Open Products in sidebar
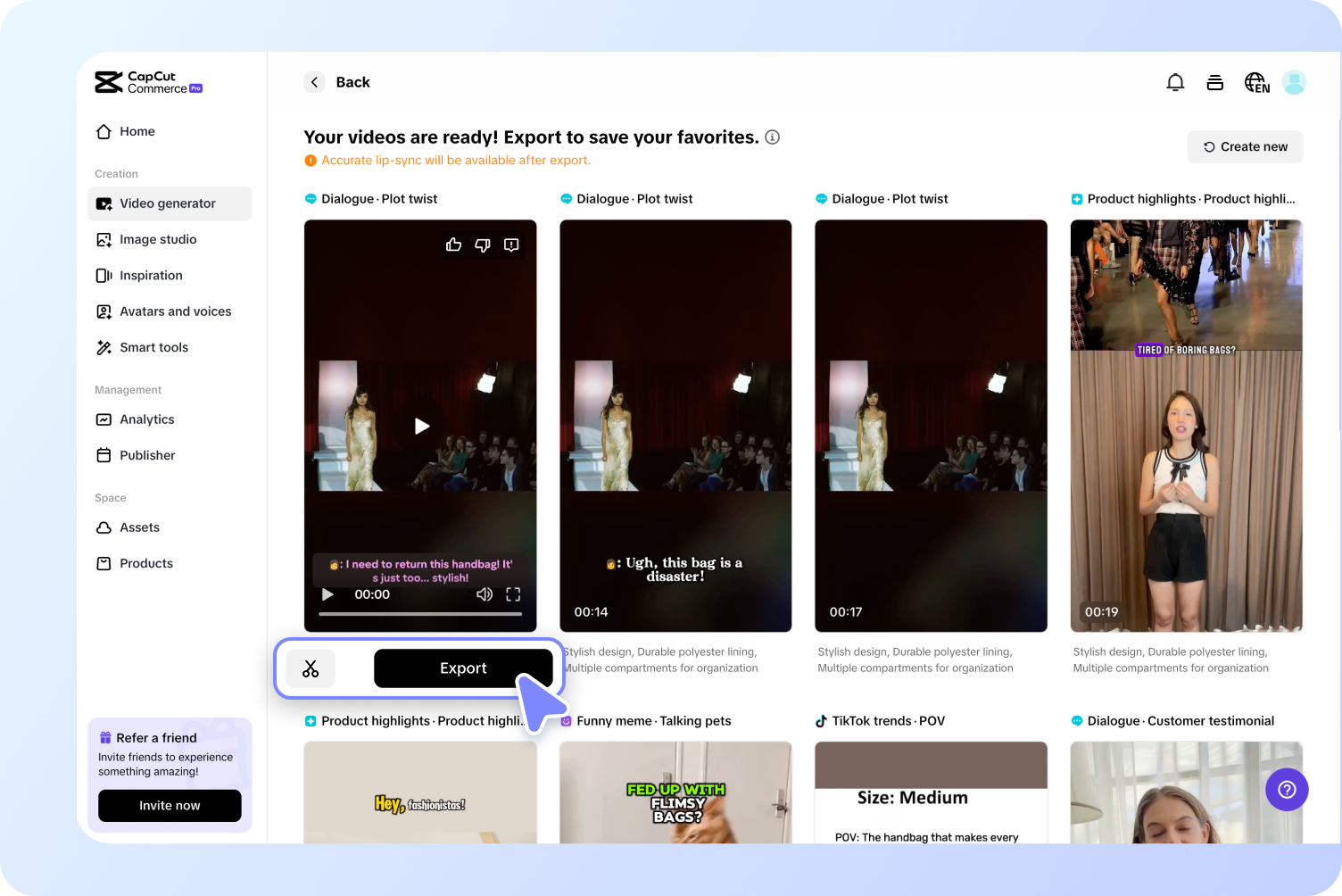 point(170,563)
